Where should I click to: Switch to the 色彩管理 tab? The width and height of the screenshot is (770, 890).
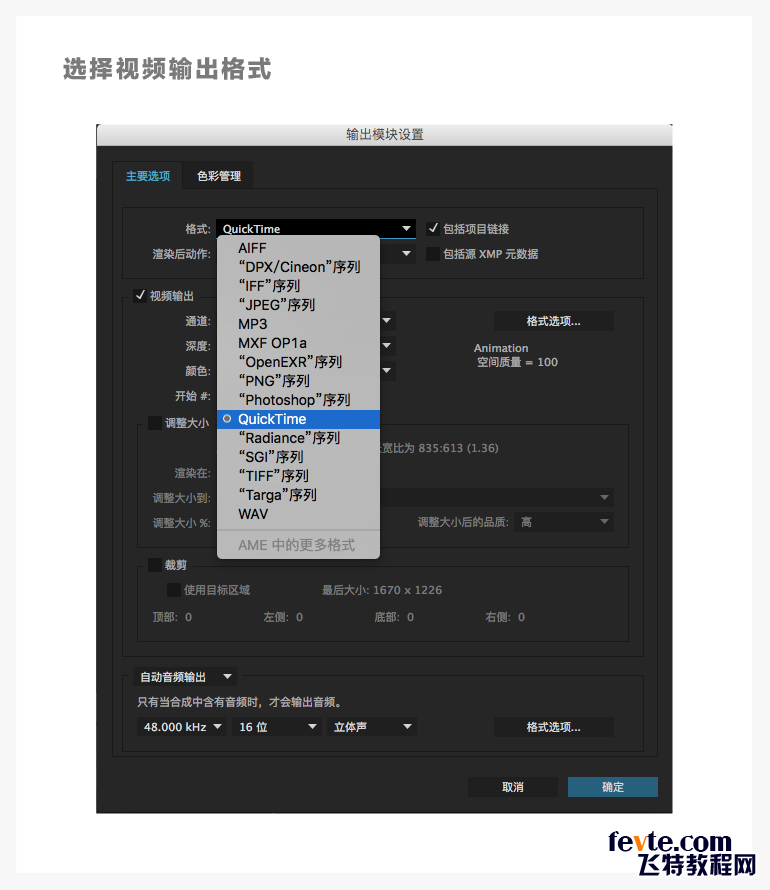(x=218, y=176)
